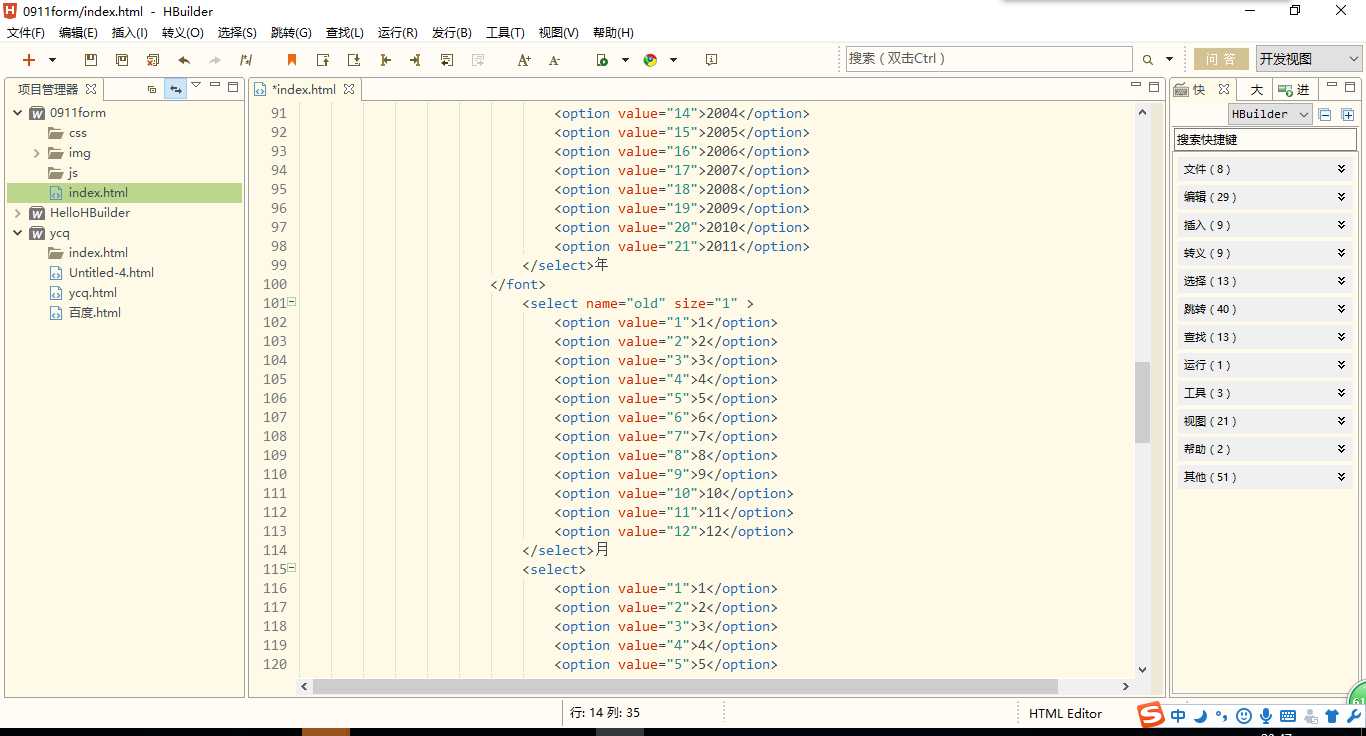Screen dimensions: 1366x736
Task: Collapse code fold at line 101
Action: tap(292, 301)
